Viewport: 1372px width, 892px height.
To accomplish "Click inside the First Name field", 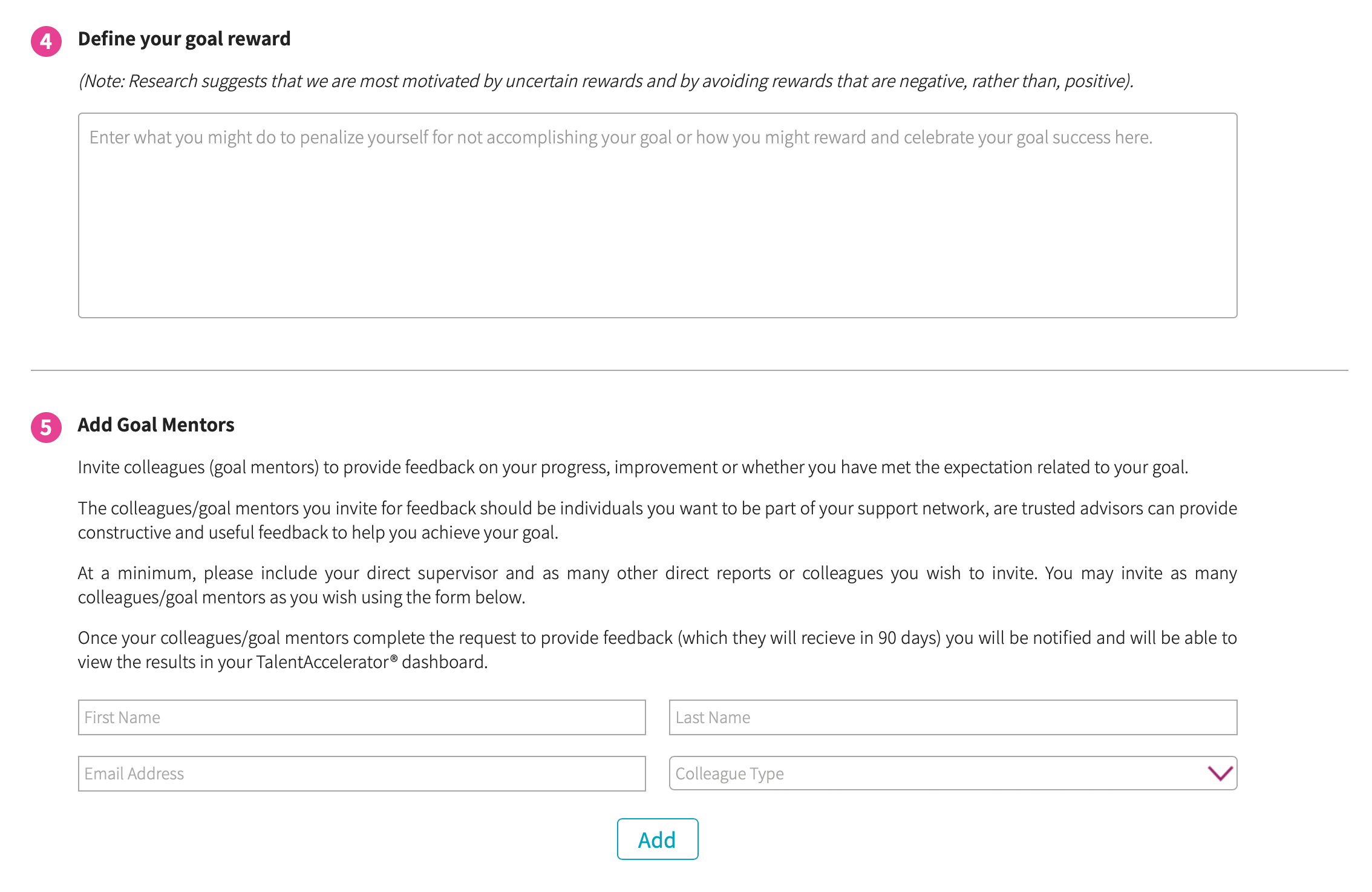I will coord(361,717).
